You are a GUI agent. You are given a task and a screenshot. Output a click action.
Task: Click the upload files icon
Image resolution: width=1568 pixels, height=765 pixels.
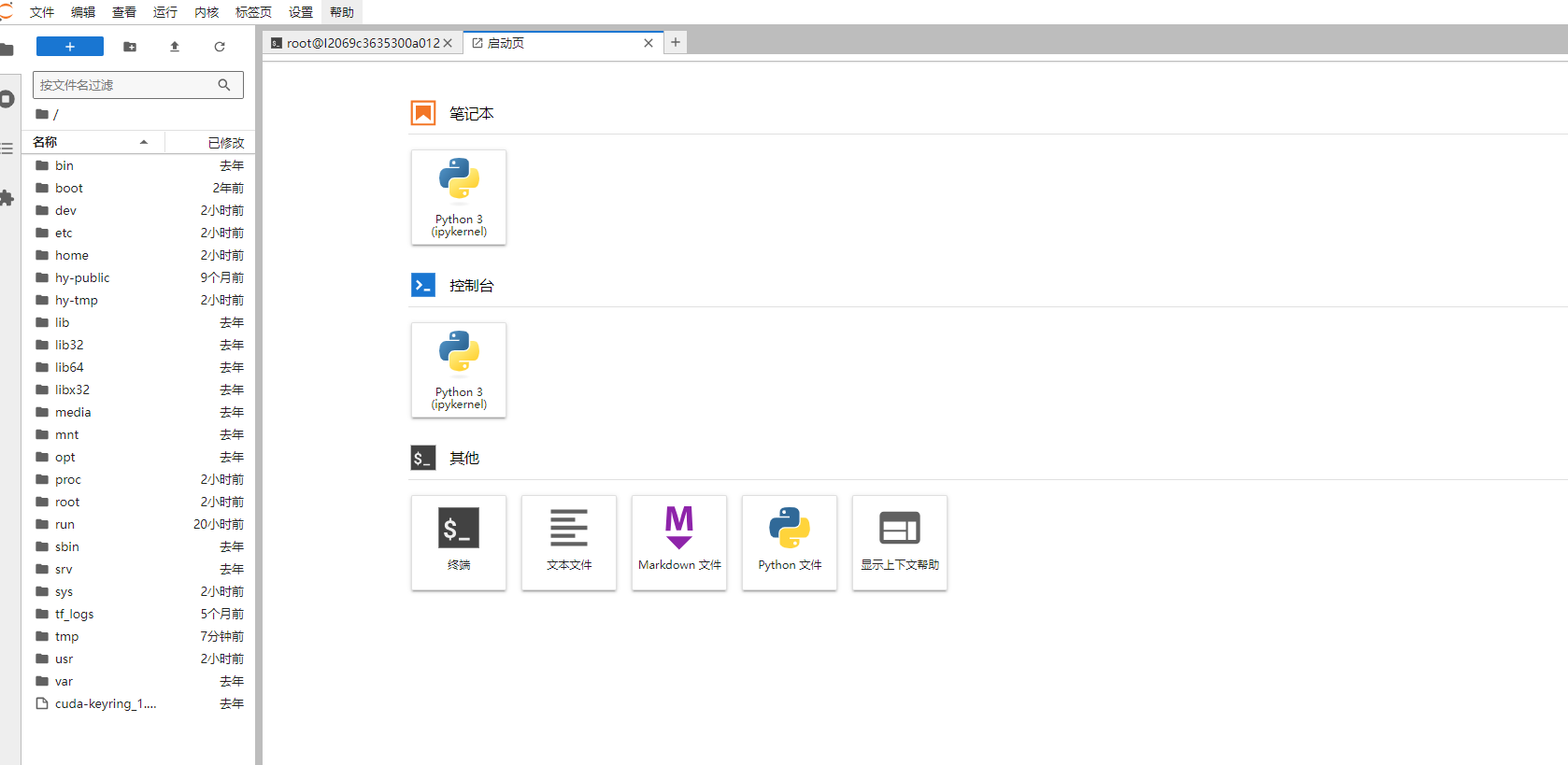(x=175, y=47)
